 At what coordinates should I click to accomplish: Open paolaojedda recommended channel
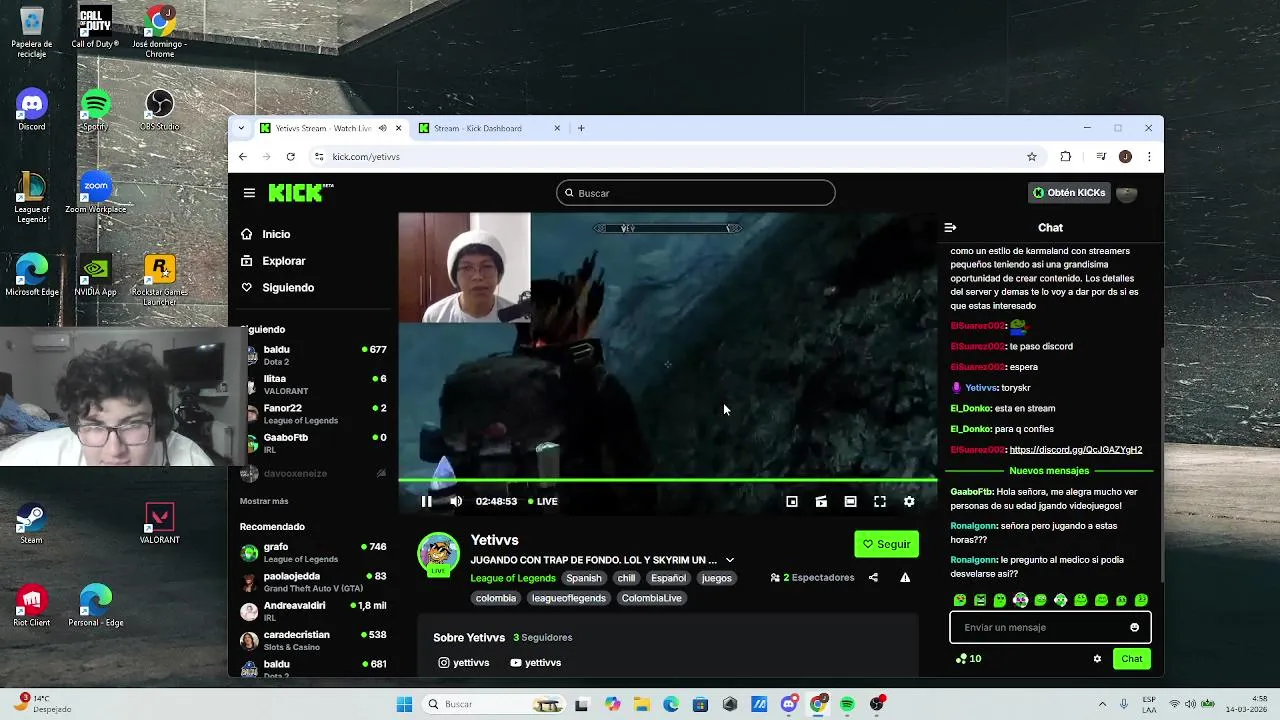tap(313, 582)
